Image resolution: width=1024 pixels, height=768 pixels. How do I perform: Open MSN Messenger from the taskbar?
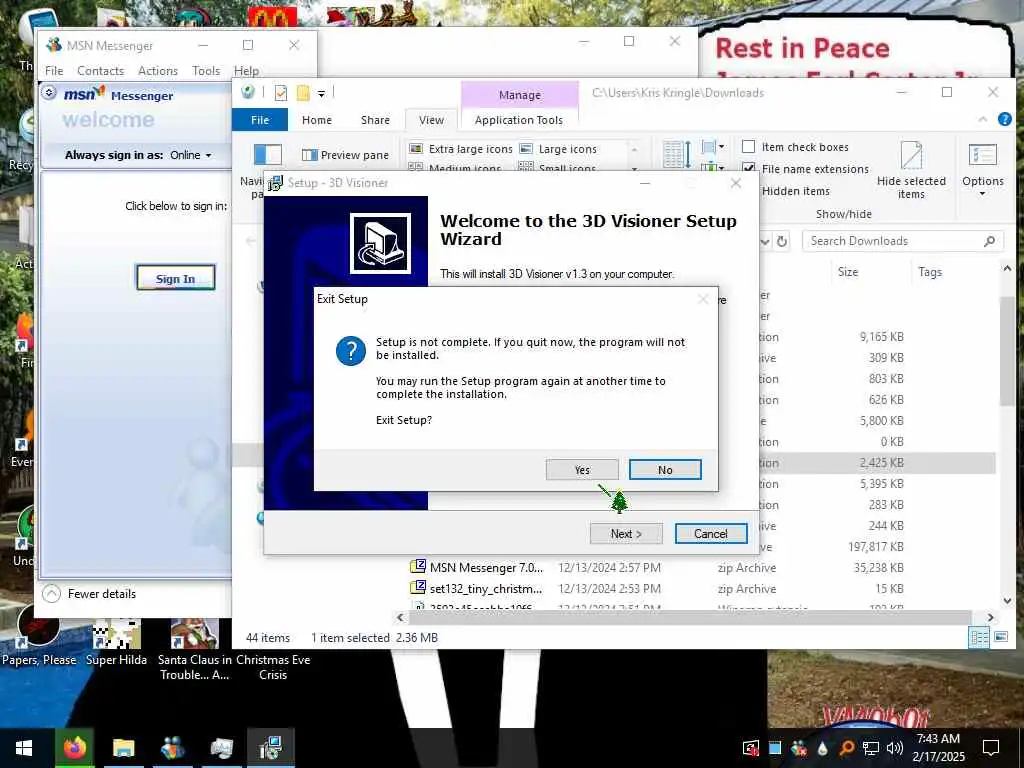[x=172, y=748]
